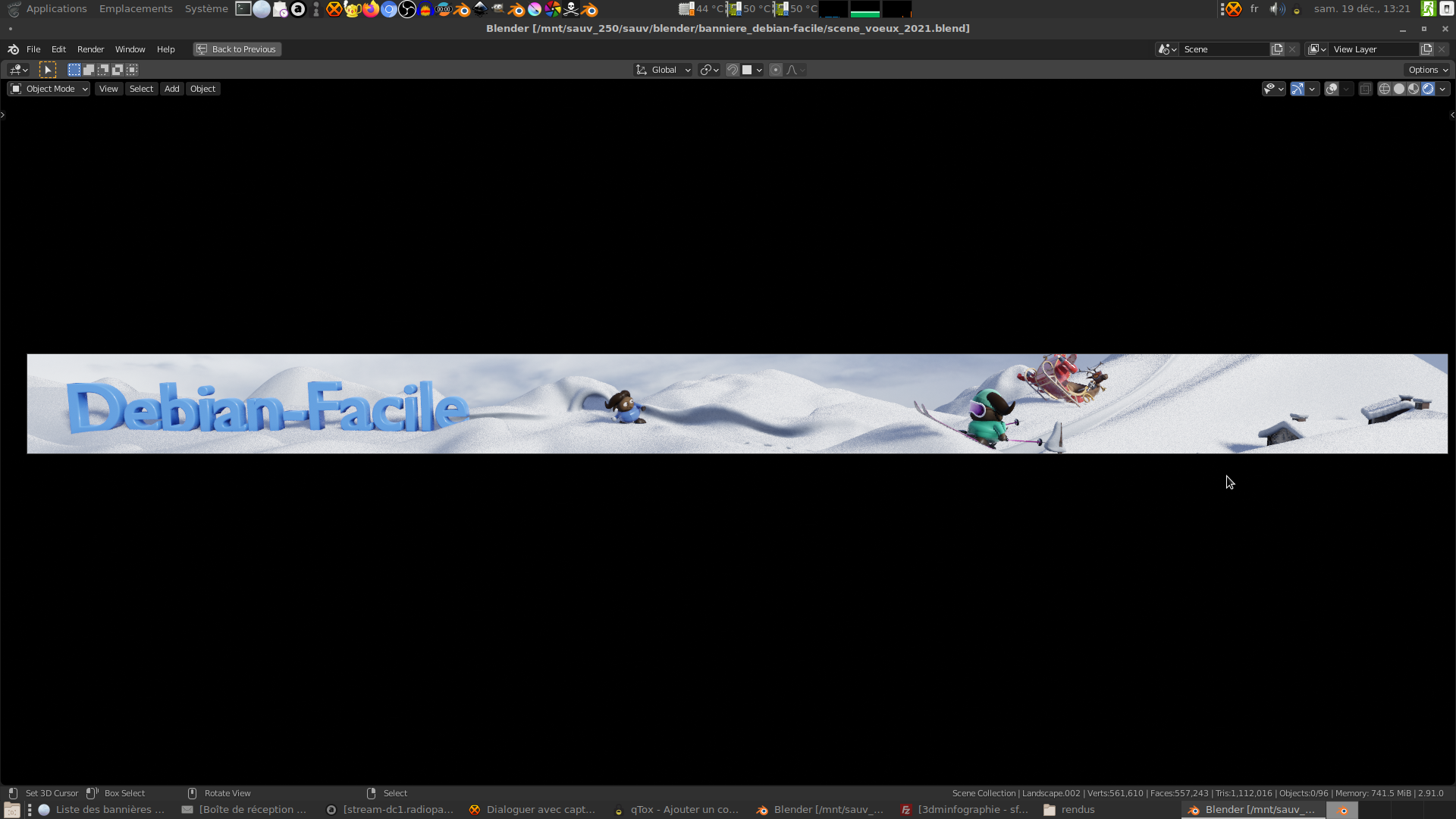The height and width of the screenshot is (819, 1456).
Task: Click the View Layer name field
Action: tap(1374, 49)
